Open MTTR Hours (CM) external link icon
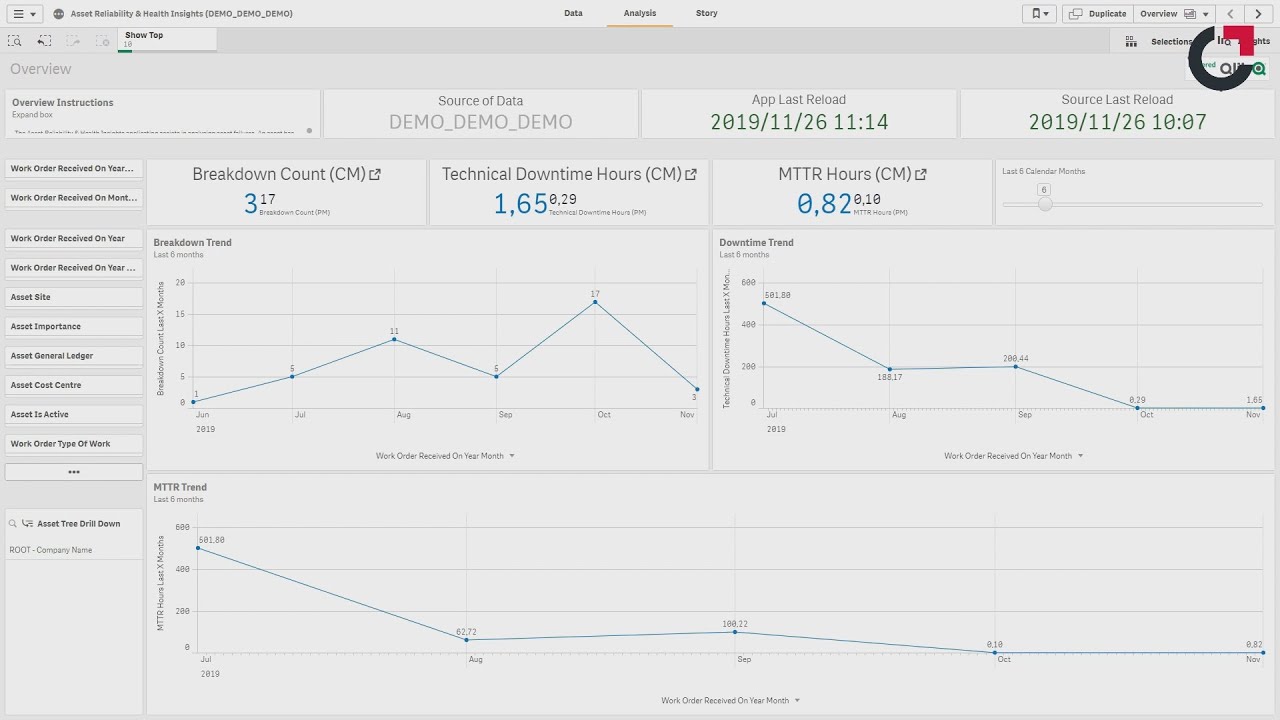The width and height of the screenshot is (1280, 720). pos(921,174)
